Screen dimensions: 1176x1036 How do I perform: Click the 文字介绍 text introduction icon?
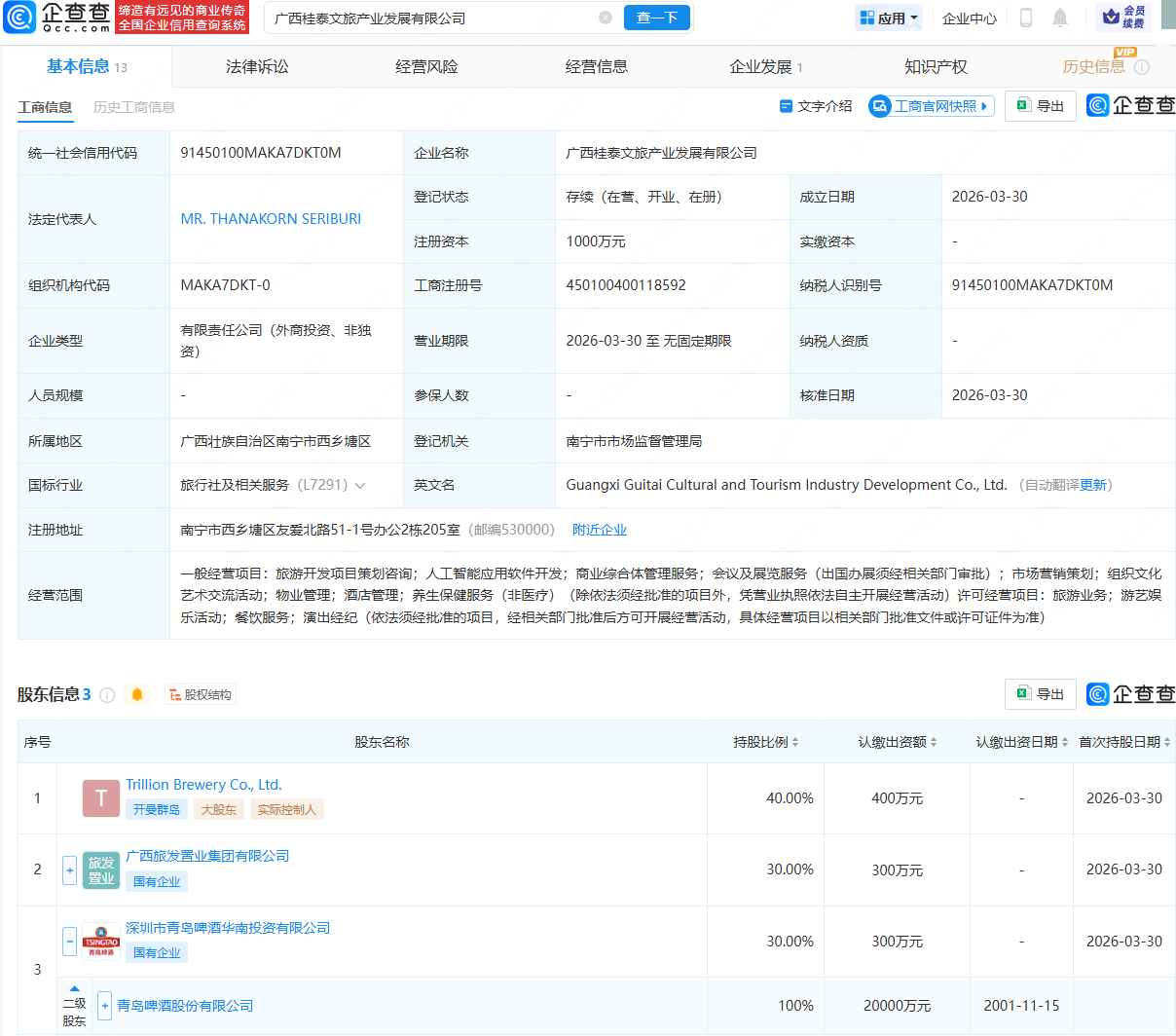tap(816, 106)
